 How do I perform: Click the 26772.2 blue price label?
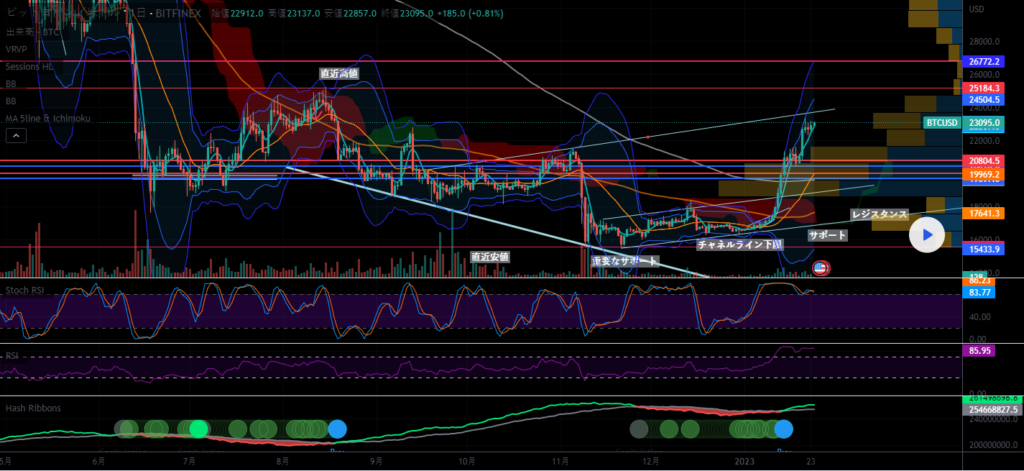click(x=984, y=61)
